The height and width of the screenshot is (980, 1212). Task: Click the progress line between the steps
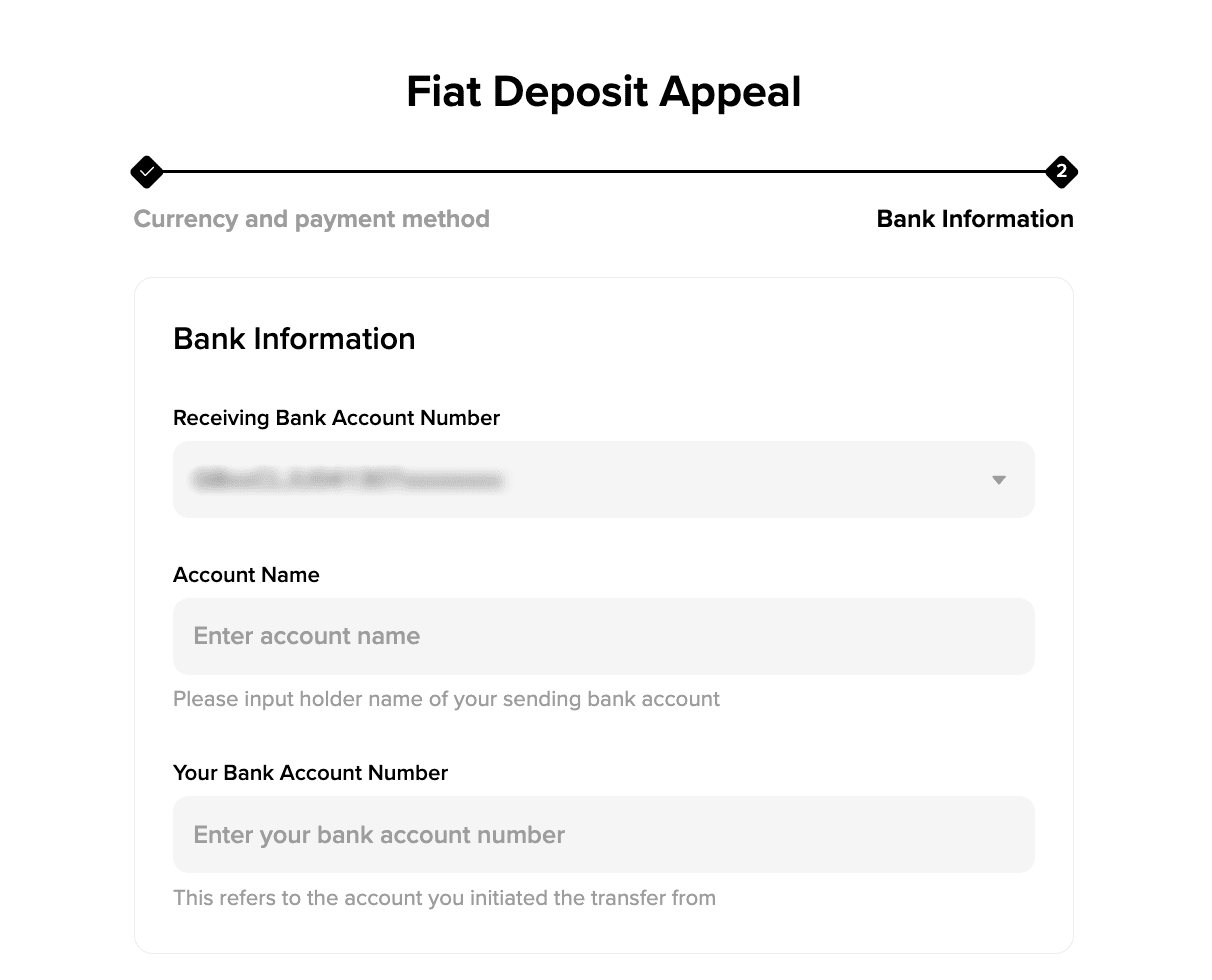604,172
